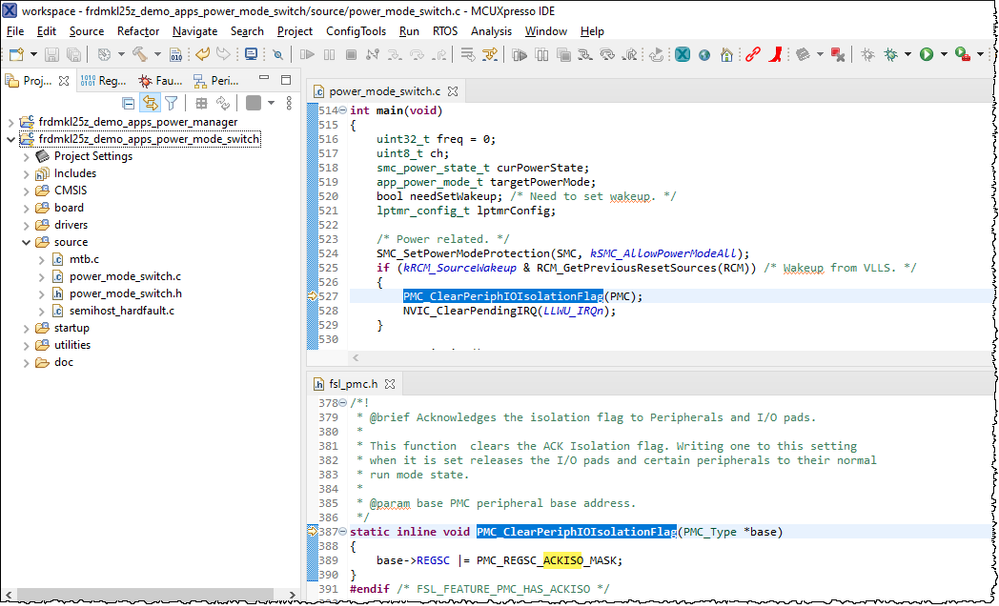Click the yellow back navigation arrow

(203, 55)
